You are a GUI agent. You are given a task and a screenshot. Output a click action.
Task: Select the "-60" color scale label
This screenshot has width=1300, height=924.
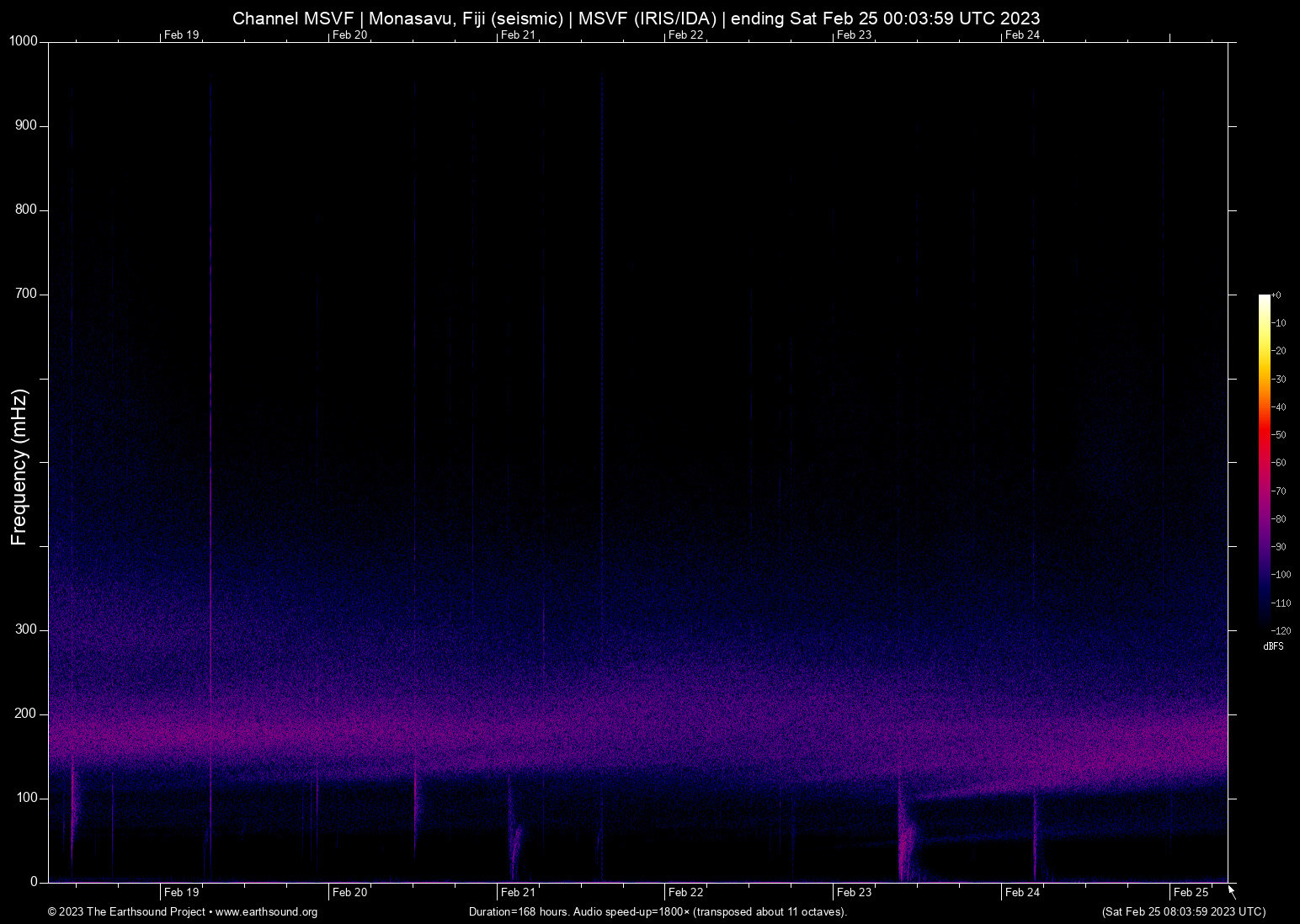(x=1279, y=463)
